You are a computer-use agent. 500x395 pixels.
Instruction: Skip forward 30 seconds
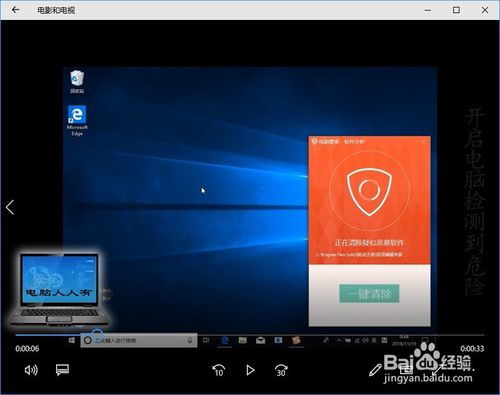[281, 370]
